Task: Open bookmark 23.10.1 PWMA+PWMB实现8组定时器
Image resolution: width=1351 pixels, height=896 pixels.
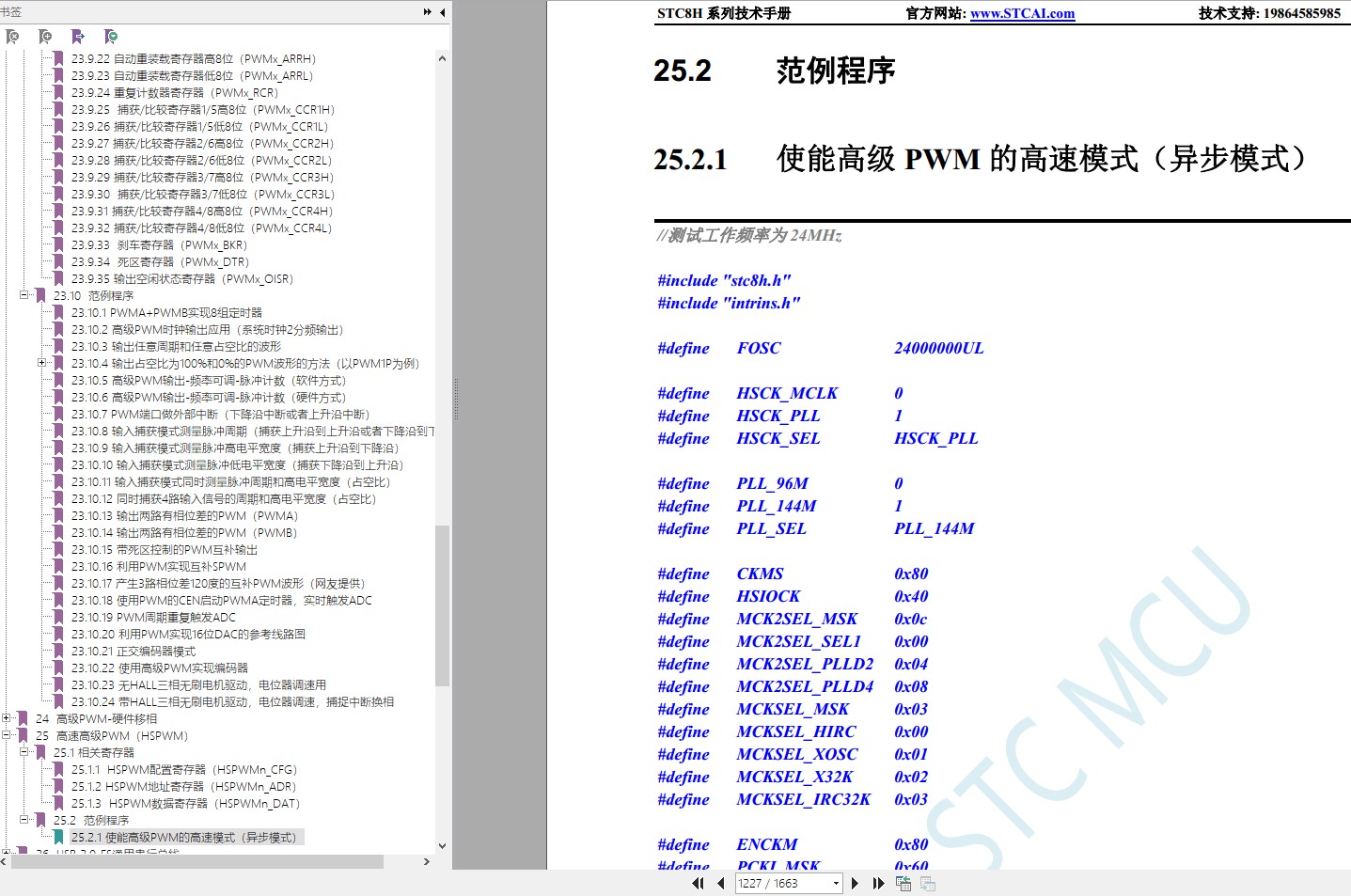Action: tap(166, 312)
